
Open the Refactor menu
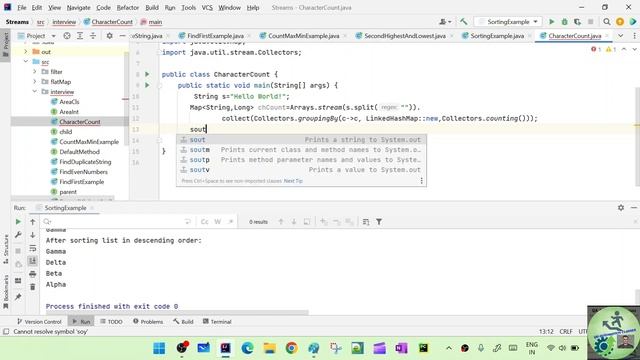click(x=128, y=7)
